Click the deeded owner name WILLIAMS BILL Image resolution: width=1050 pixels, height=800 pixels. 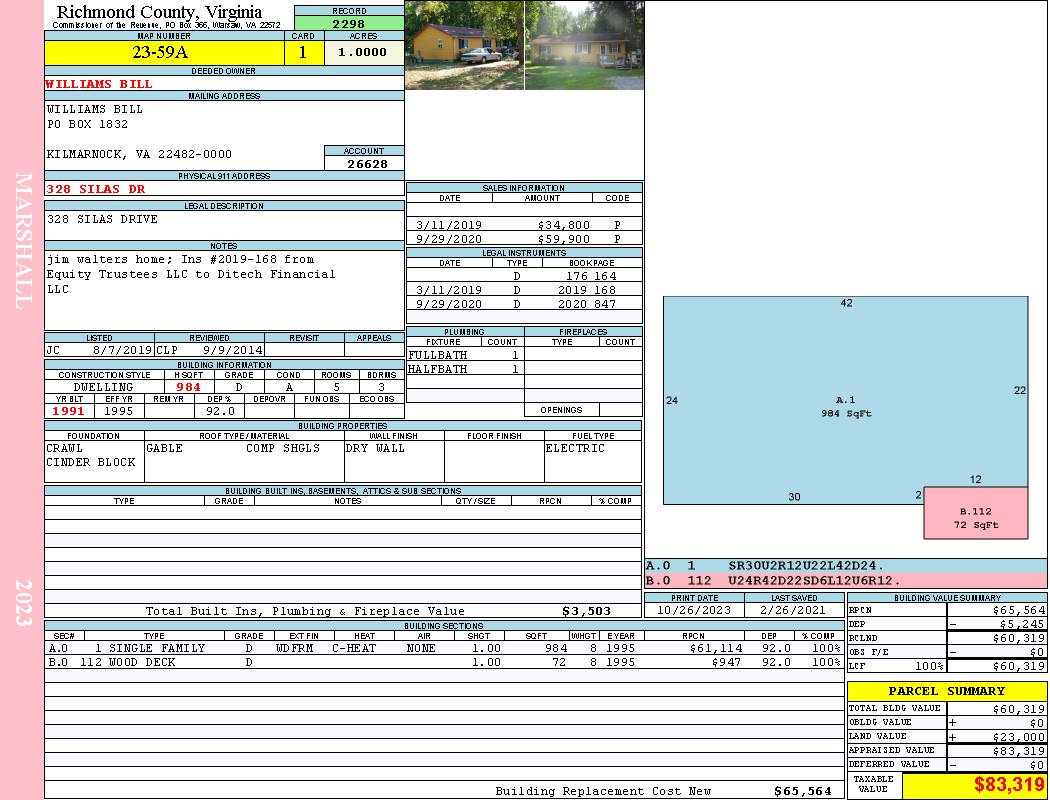[x=99, y=84]
